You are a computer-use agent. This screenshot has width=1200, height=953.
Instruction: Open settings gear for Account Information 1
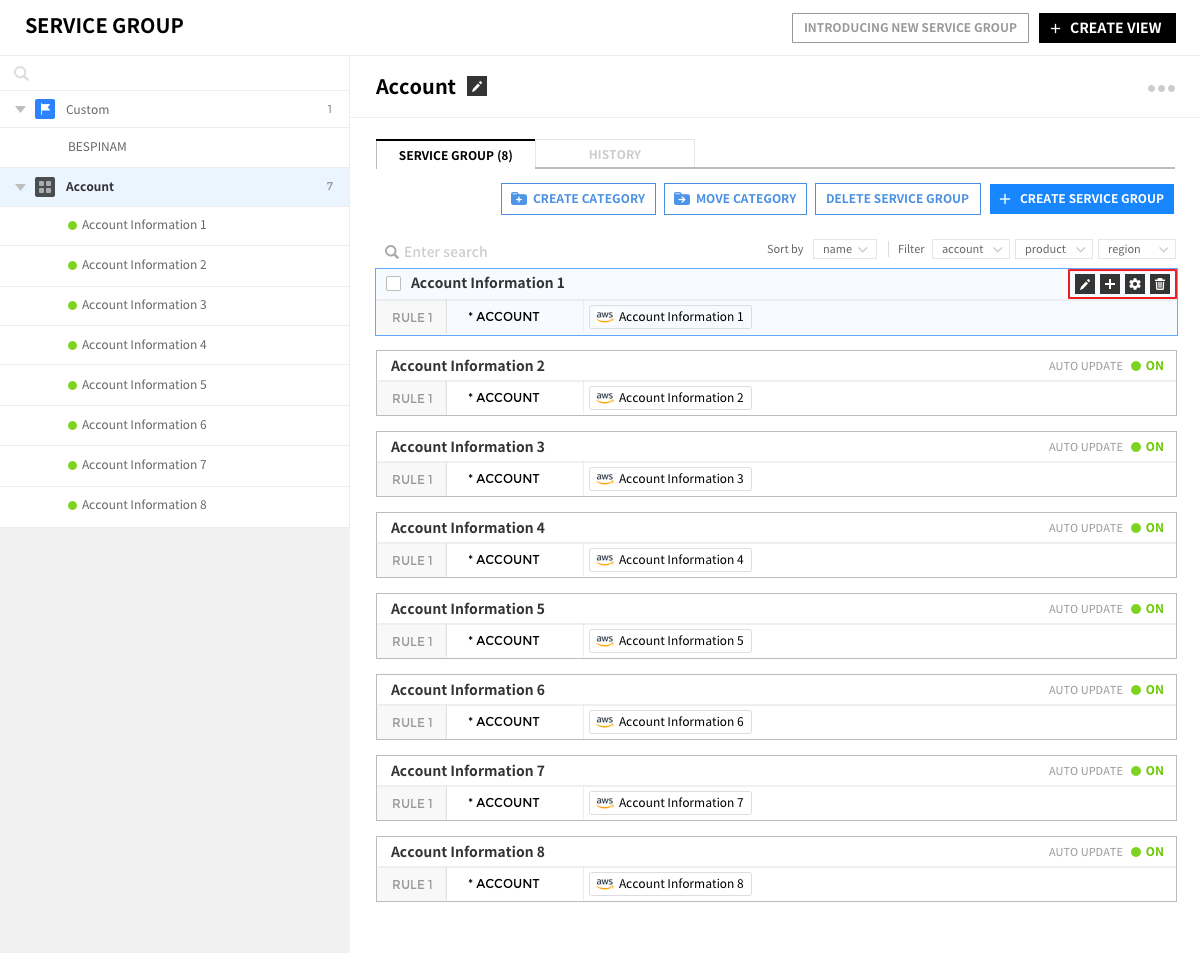[1135, 284]
